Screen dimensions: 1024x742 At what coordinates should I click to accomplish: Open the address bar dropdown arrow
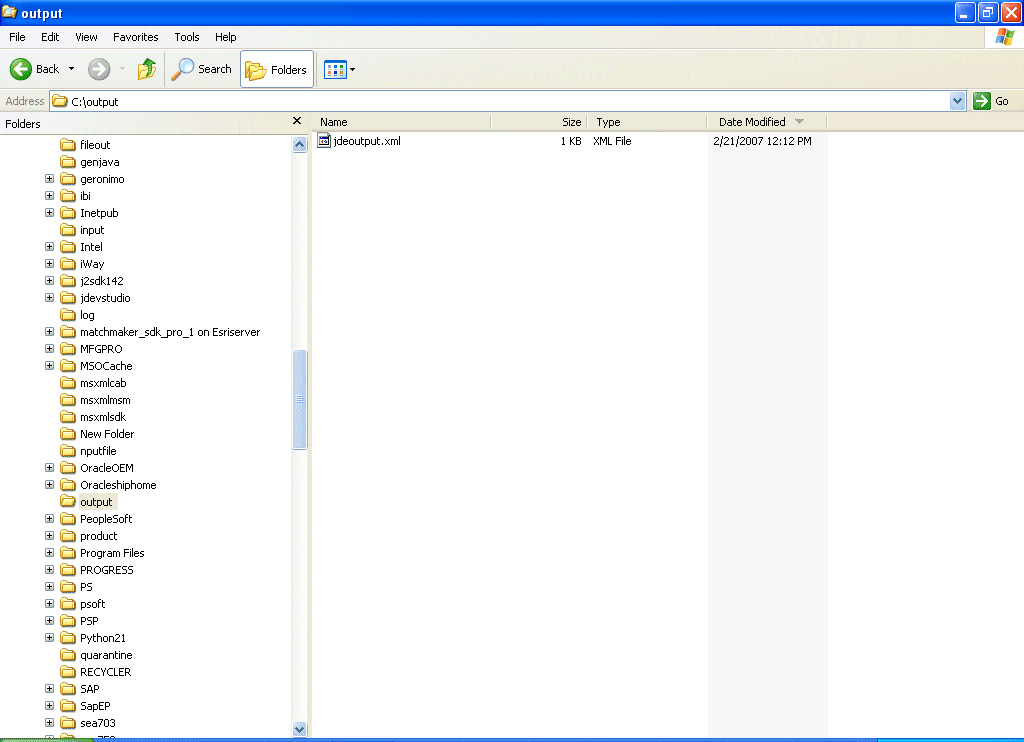(957, 100)
